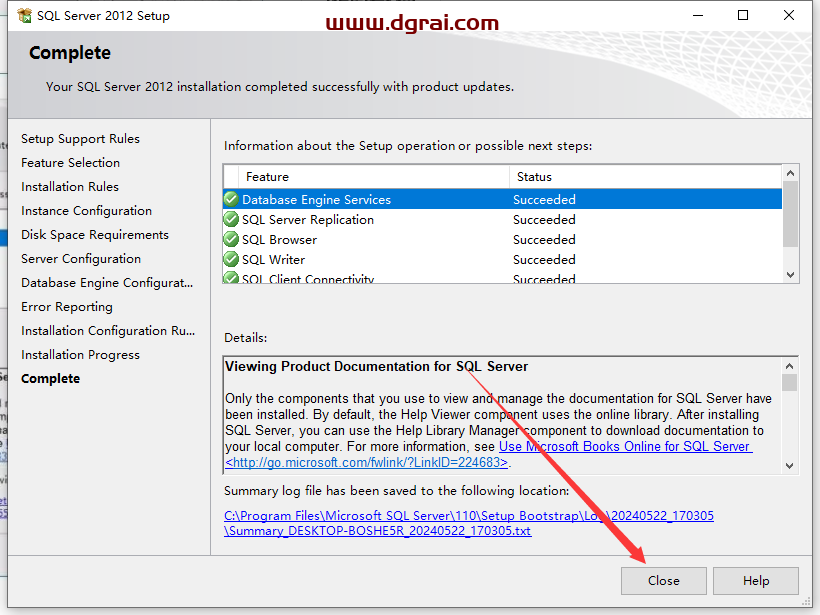
Task: Click the Installation Rules step
Action: coord(70,187)
